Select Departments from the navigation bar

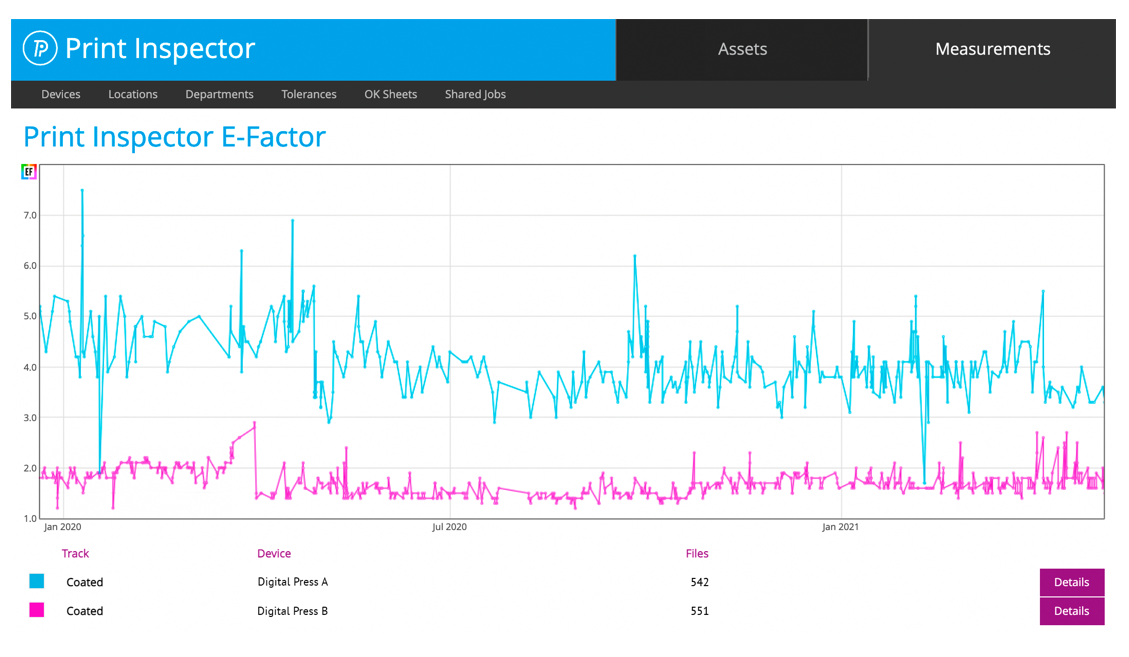[219, 94]
